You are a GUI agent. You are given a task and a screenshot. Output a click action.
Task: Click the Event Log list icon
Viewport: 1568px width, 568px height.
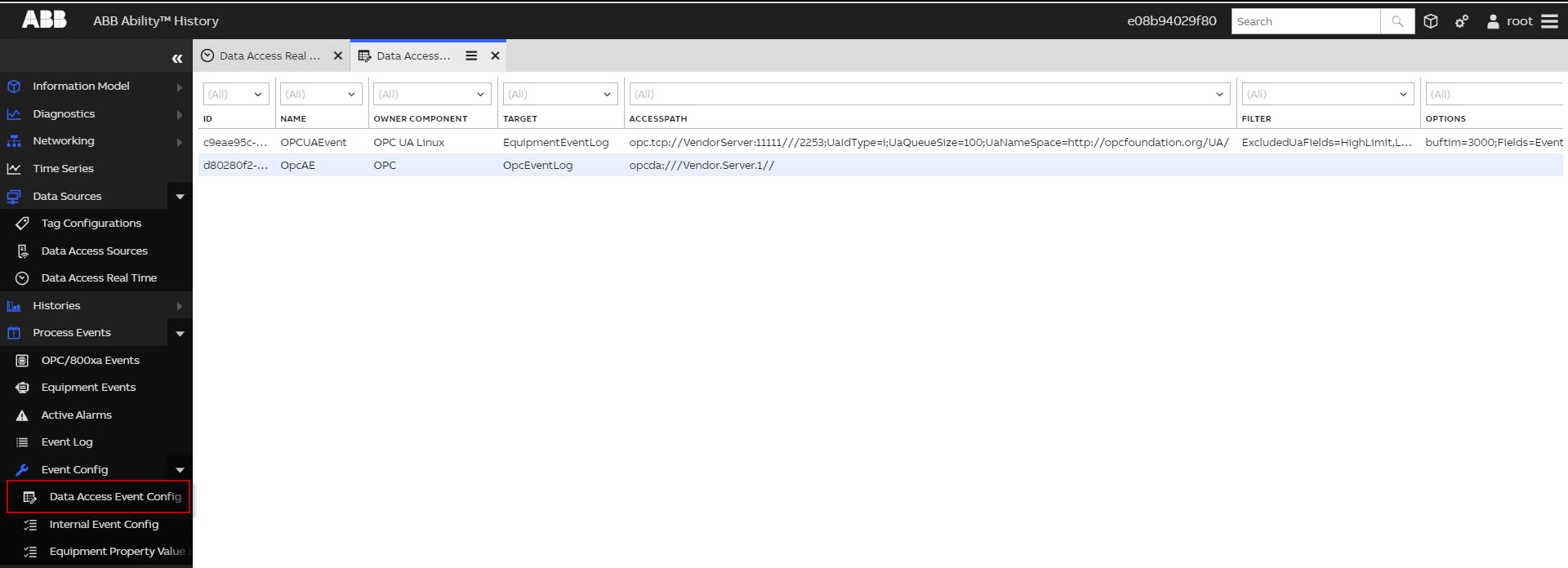click(22, 442)
